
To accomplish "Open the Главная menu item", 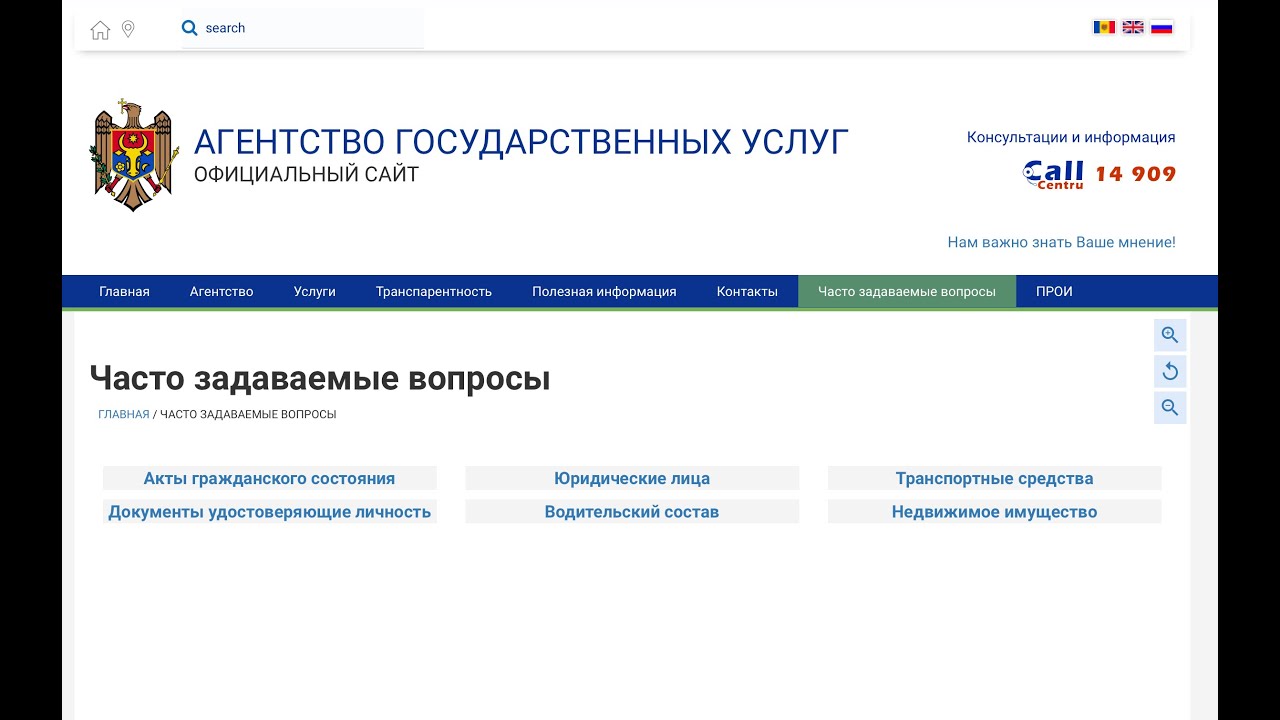I will click(124, 292).
